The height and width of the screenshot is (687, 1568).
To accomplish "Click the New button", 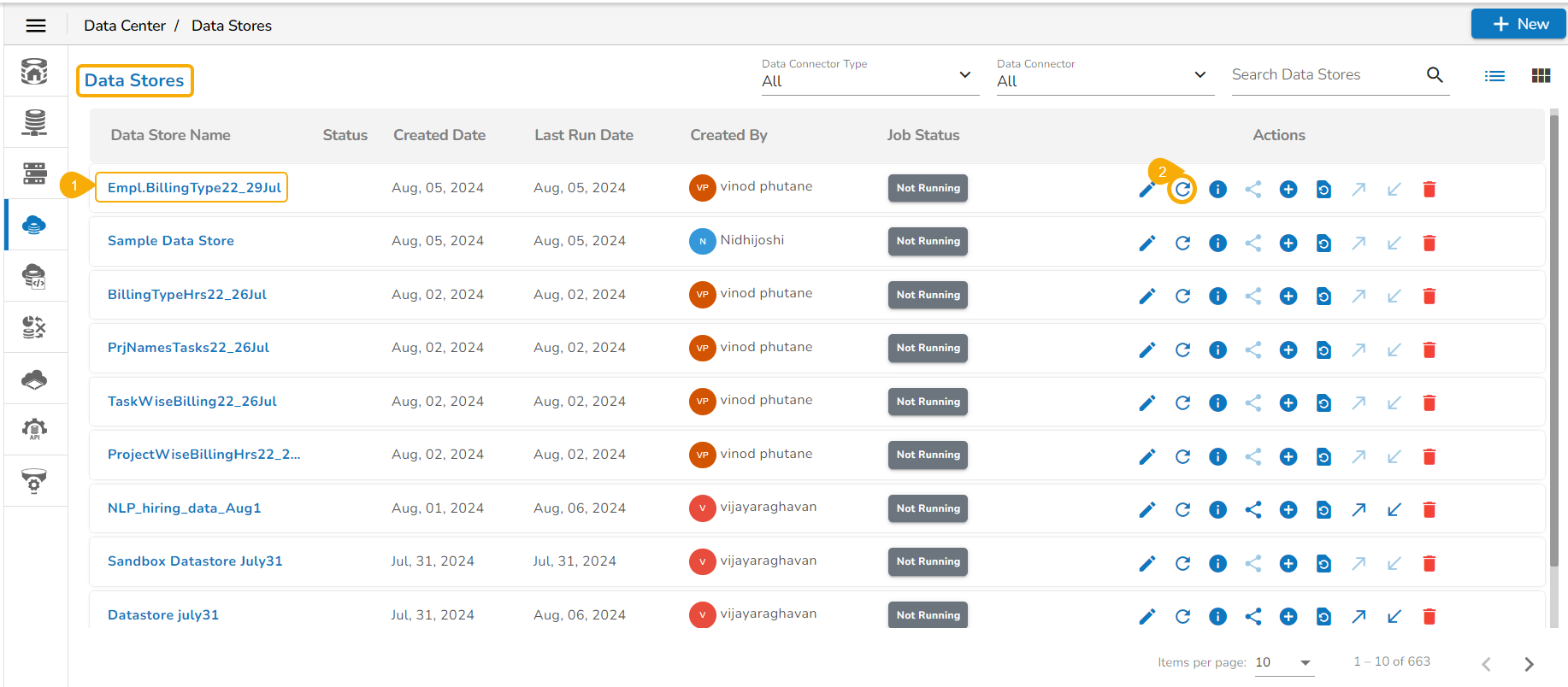I will point(1518,24).
